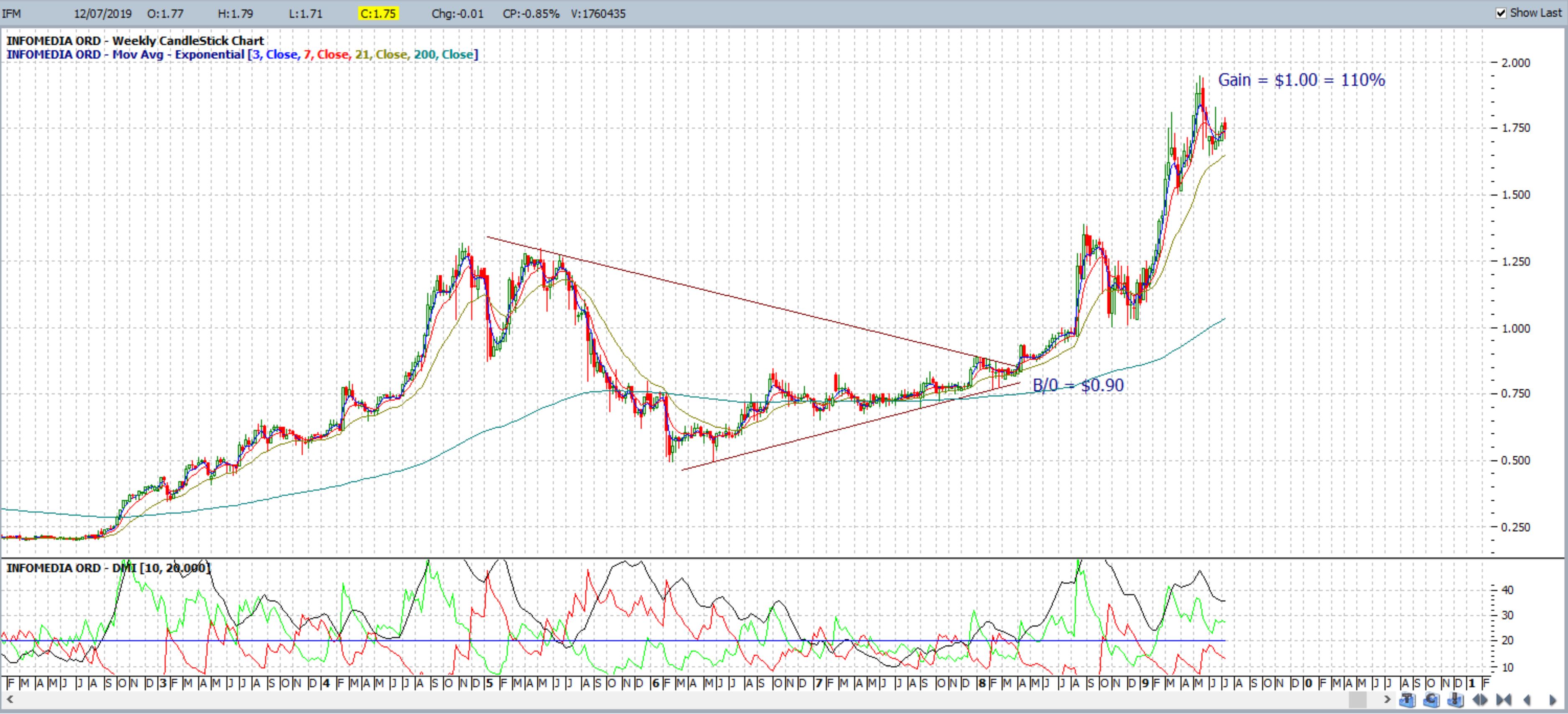Image resolution: width=1568 pixels, height=714 pixels.
Task: Click the DMI axis label 30
Action: (x=1508, y=615)
